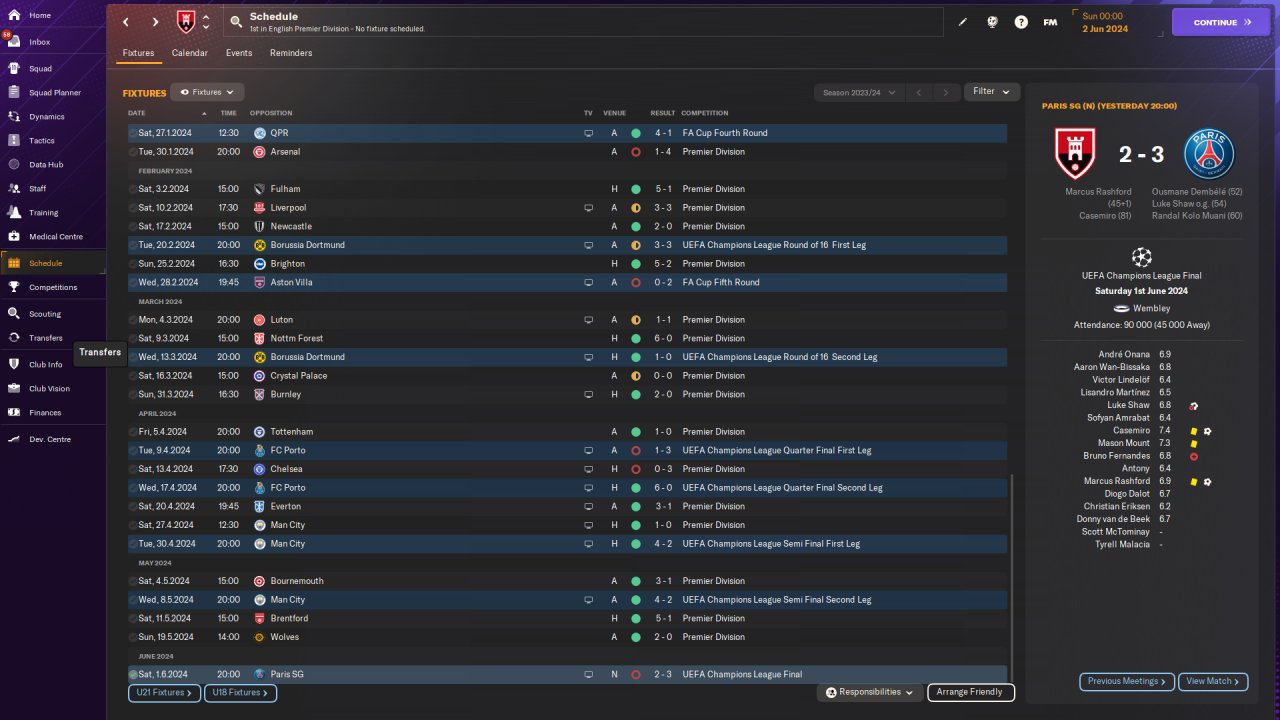Viewport: 1280px width, 720px height.
Task: Open U21 Fixtures
Action: (x=165, y=692)
